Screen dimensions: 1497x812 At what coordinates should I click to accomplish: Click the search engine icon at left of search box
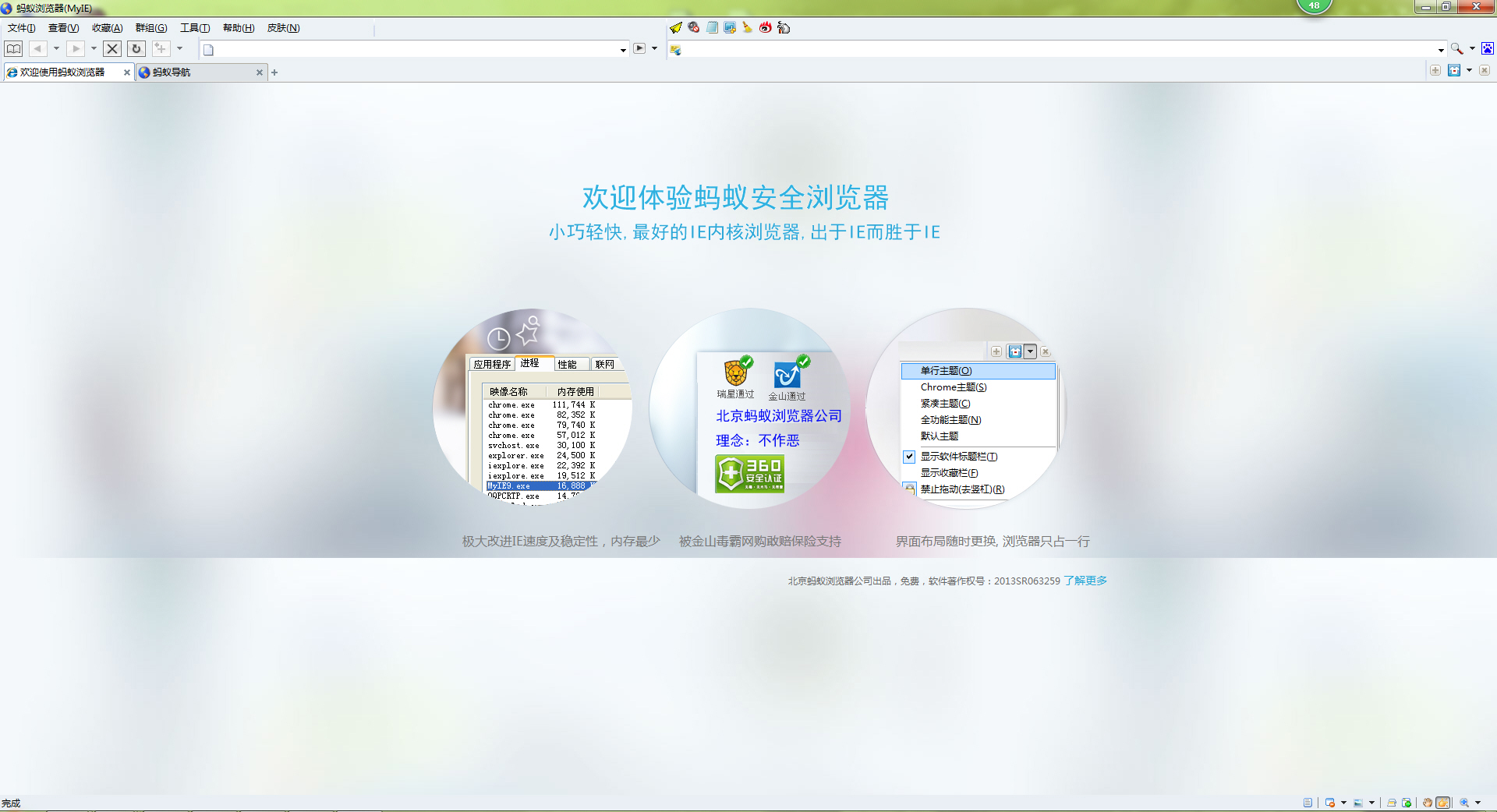(x=675, y=50)
